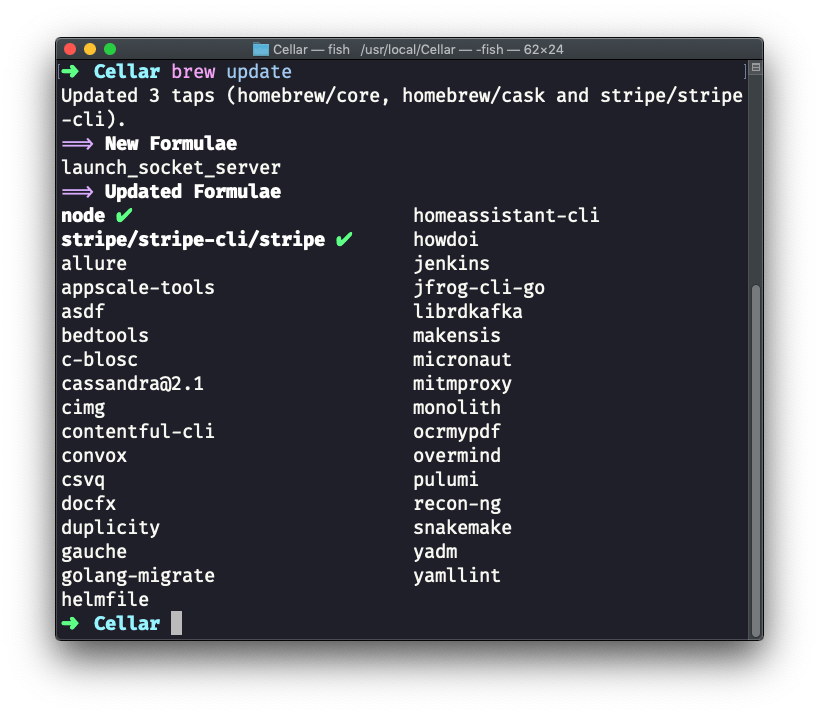The width and height of the screenshot is (819, 714).
Task: Click the launch_socket_server formula name
Action: 171,168
